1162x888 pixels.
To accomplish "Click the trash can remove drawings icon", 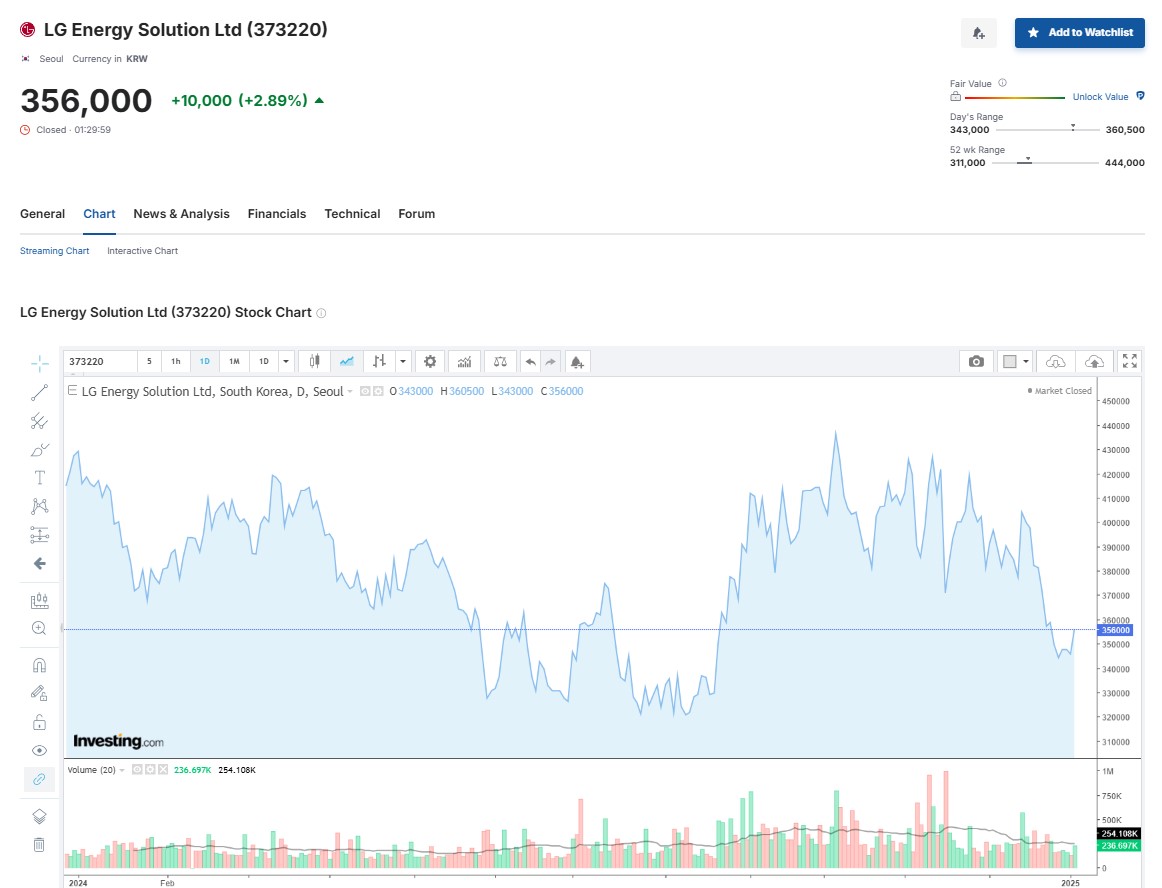I will (39, 844).
